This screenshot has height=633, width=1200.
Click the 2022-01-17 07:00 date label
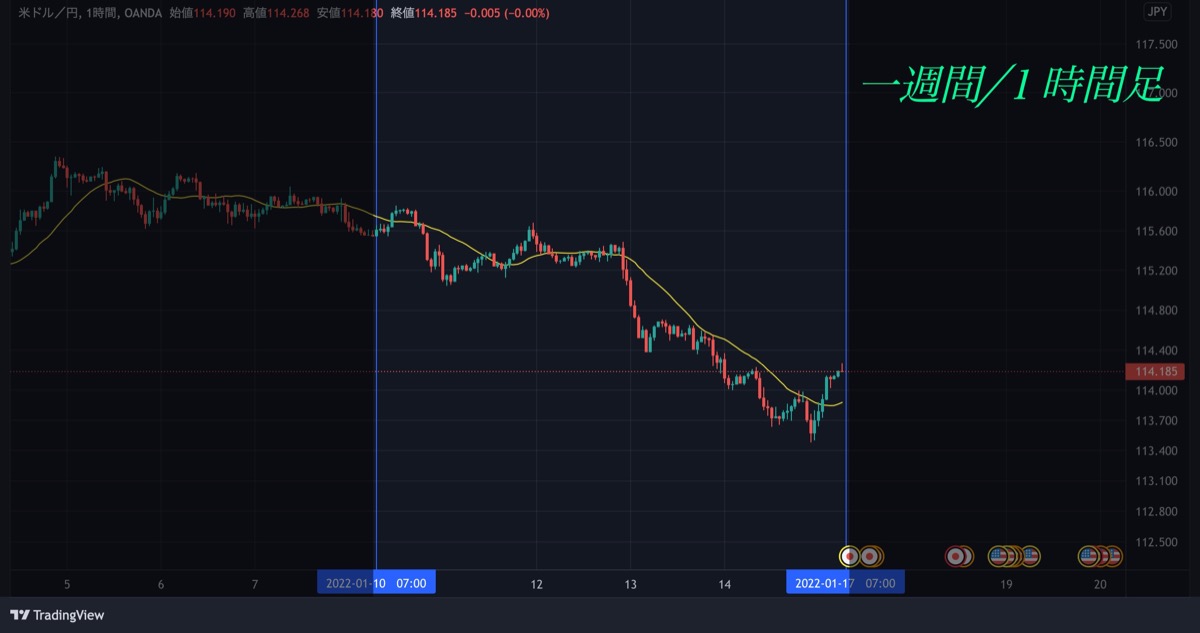click(845, 582)
